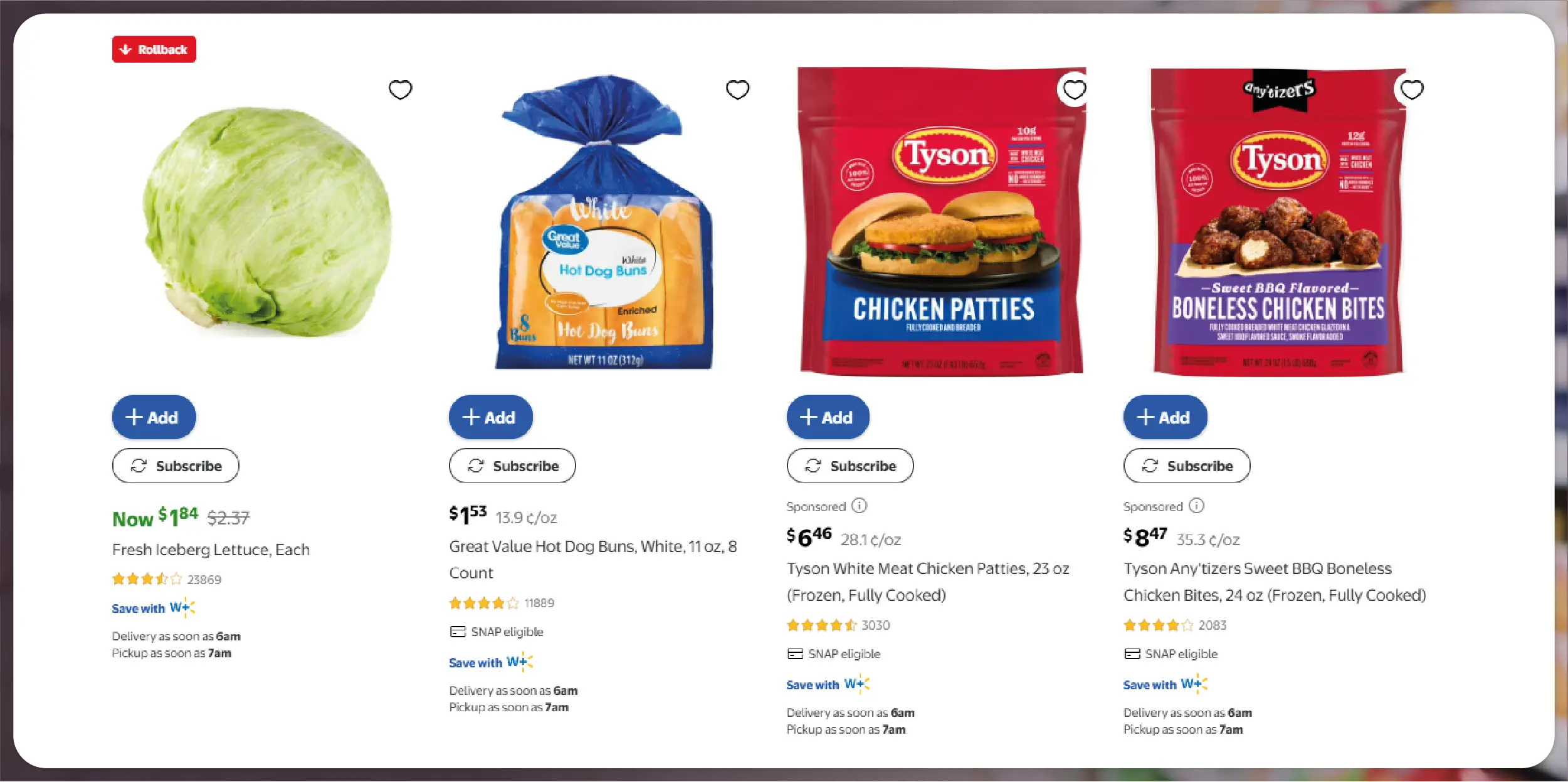Click Walmart Plus logo under Iceberg Lettuce
Screen dimensions: 1568x782
[x=182, y=607]
